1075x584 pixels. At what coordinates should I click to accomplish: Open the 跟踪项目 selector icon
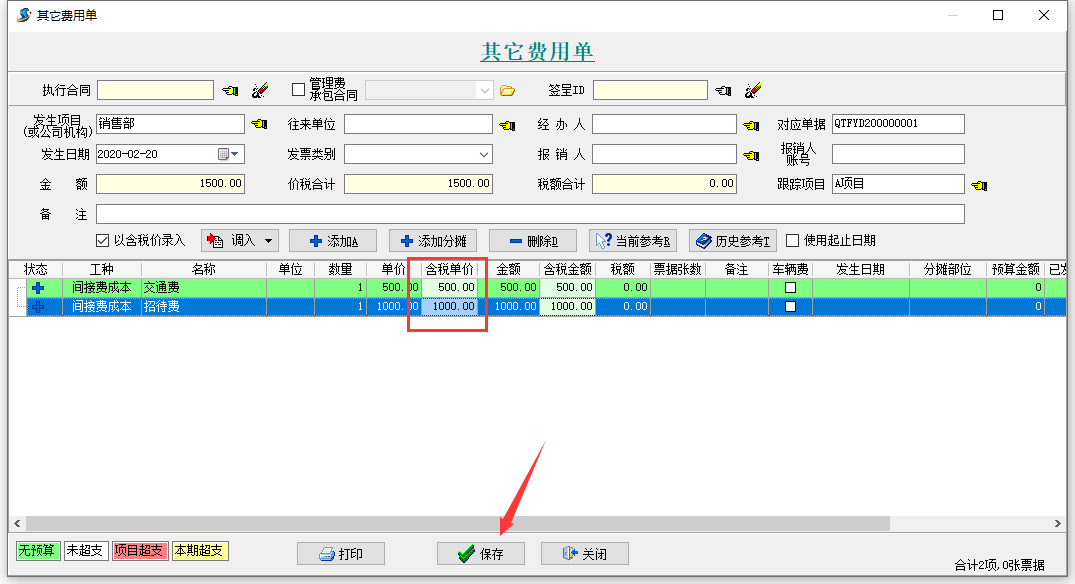pyautogui.click(x=977, y=184)
